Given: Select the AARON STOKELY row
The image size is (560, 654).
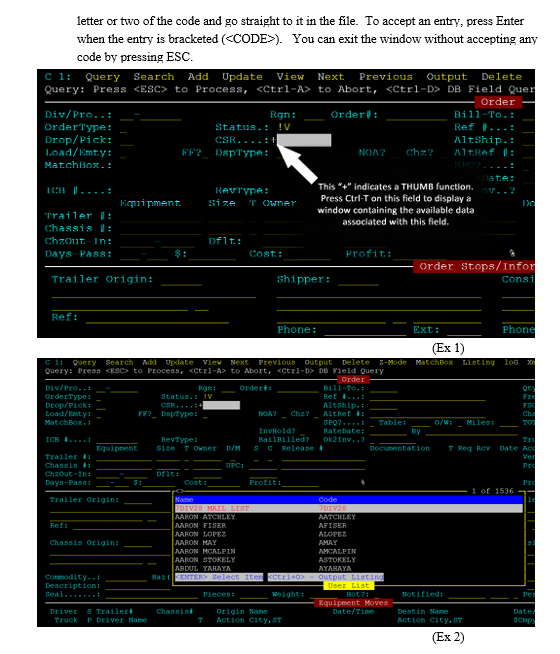Looking at the screenshot, I should point(348,560).
